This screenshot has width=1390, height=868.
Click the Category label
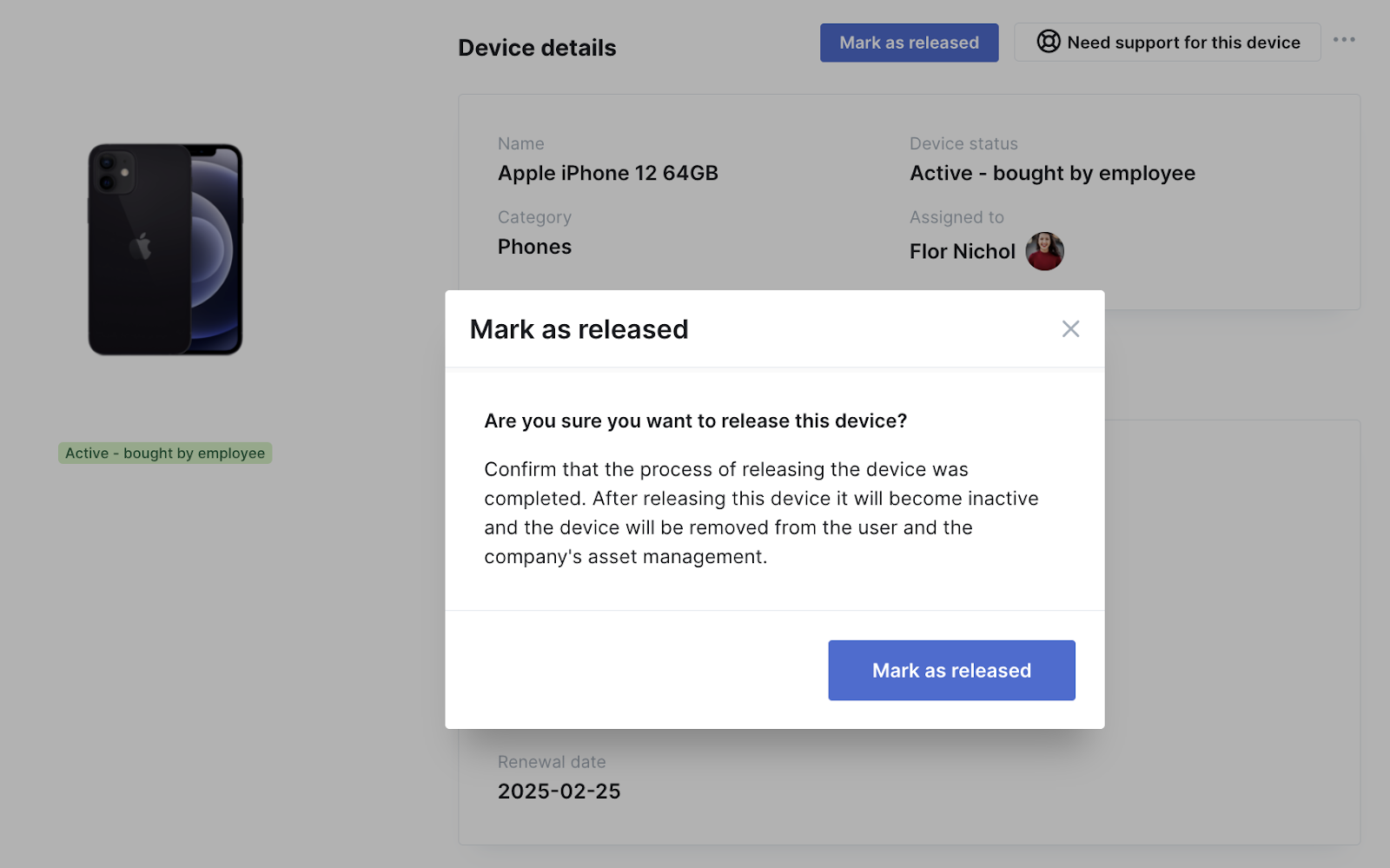click(x=534, y=217)
